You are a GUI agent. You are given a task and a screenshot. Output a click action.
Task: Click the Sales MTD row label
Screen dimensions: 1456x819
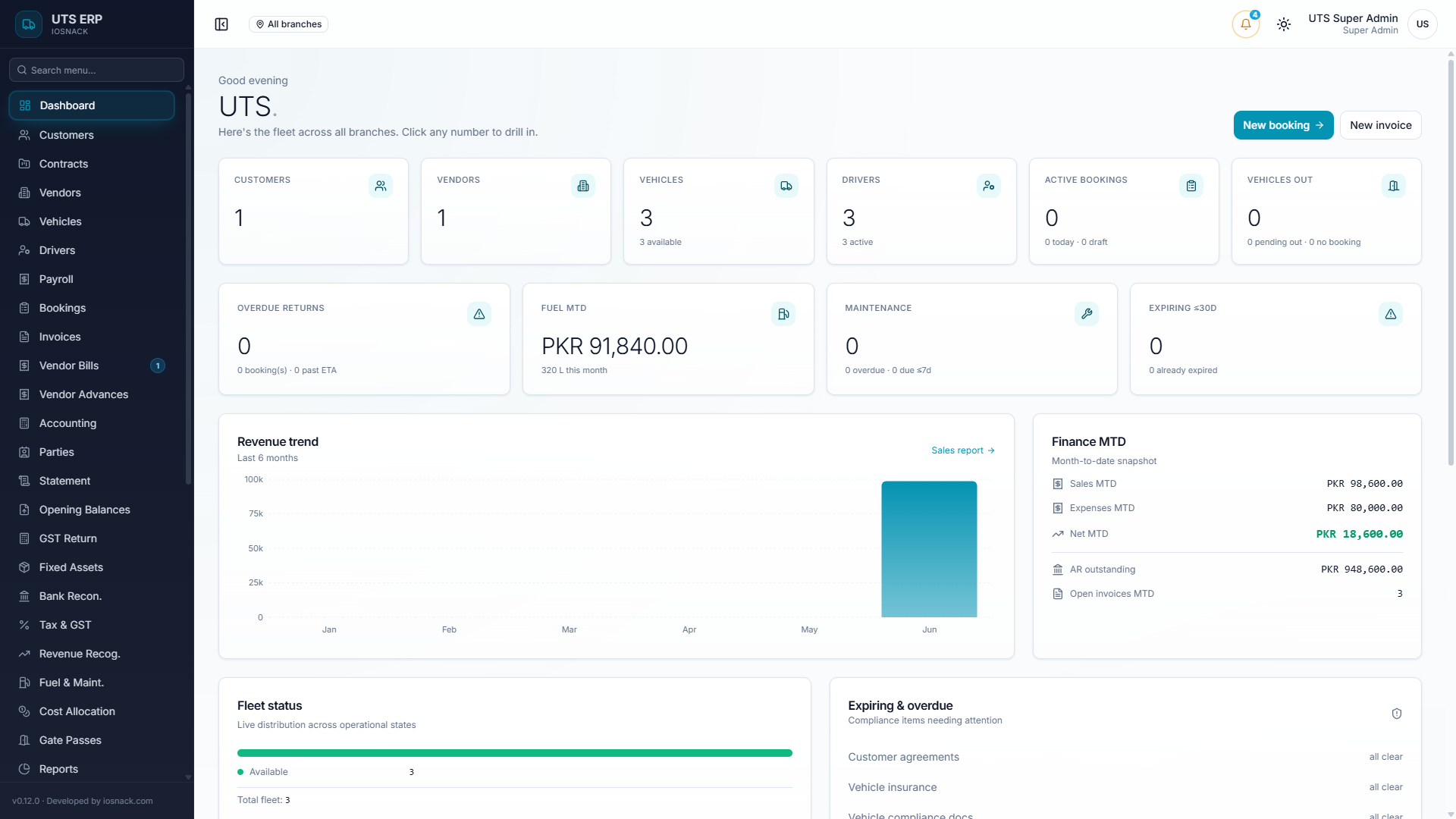pyautogui.click(x=1093, y=484)
